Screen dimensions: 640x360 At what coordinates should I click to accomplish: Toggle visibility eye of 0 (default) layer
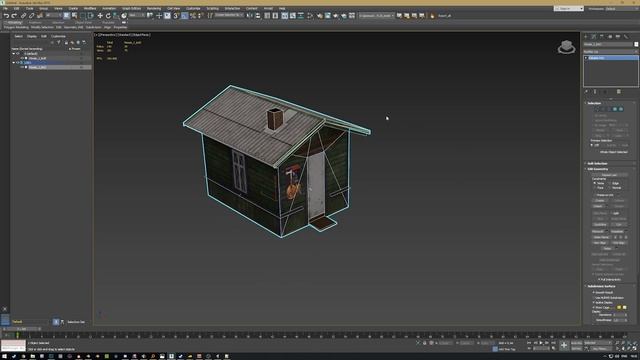18,53
